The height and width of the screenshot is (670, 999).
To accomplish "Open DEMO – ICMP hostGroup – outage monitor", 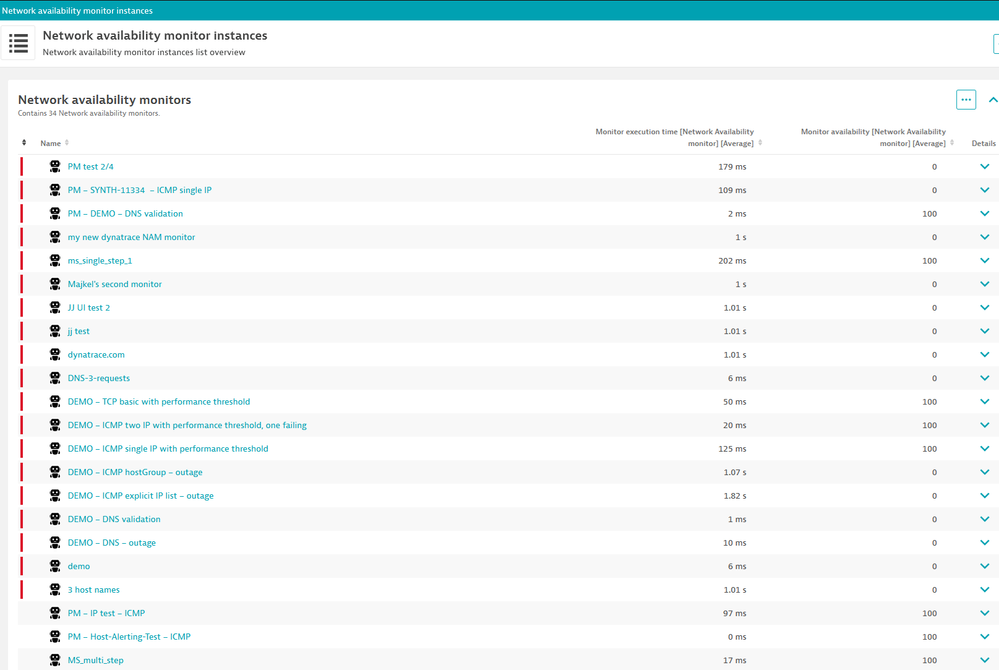I will pyautogui.click(x=135, y=472).
